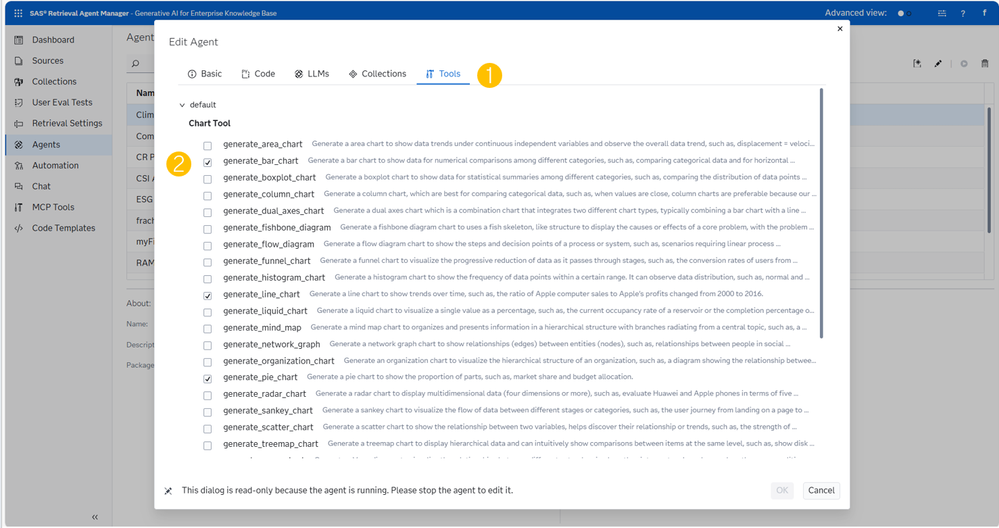Check the generate_network_graph checkbox
The image size is (999, 528).
(x=208, y=345)
